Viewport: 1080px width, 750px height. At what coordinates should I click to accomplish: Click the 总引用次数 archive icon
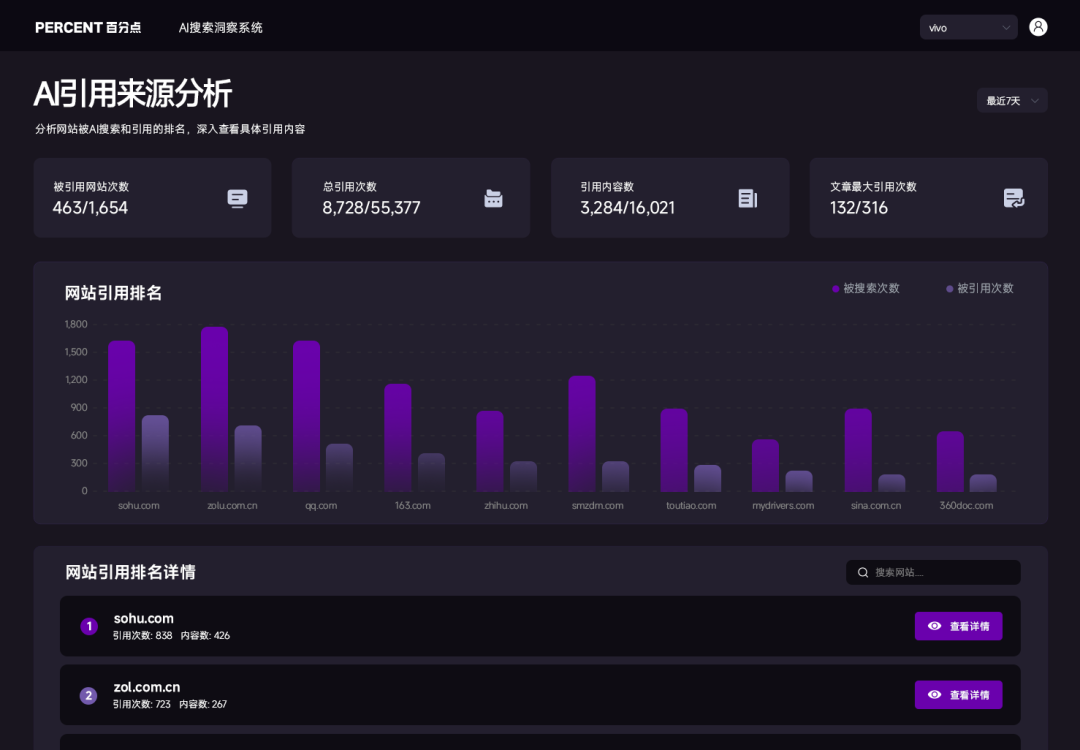[x=494, y=198]
